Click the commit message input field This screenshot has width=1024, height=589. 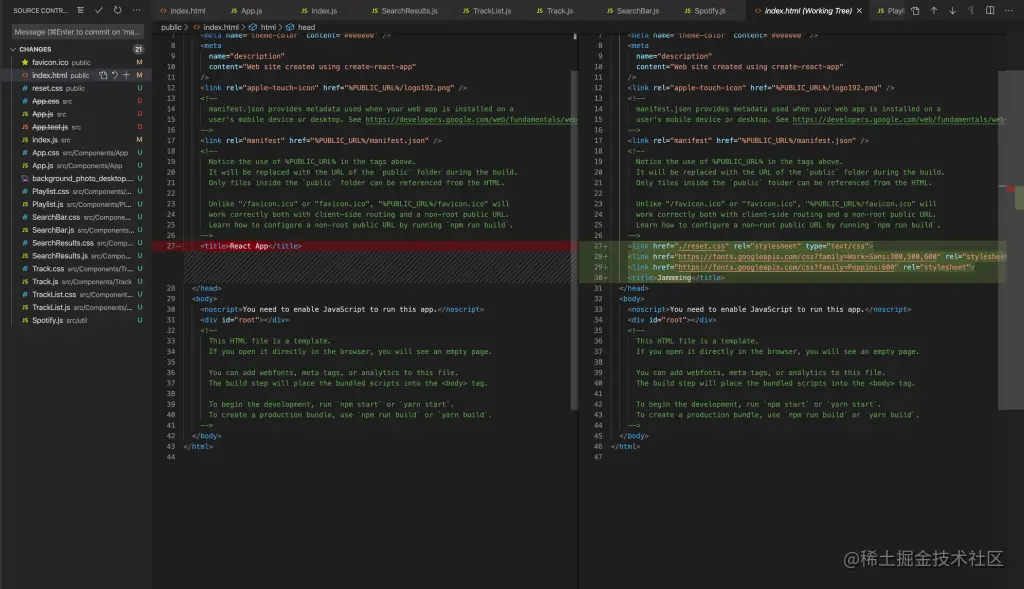[78, 31]
